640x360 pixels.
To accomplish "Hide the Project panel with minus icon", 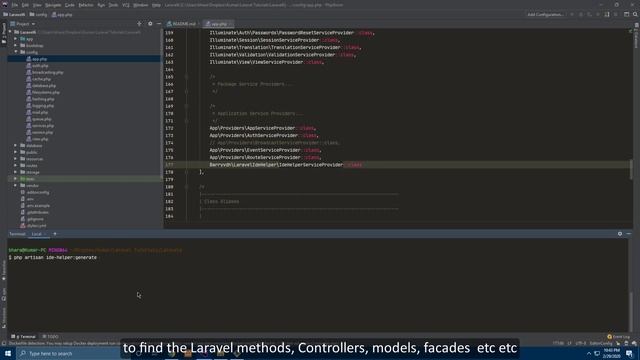I will coord(159,24).
